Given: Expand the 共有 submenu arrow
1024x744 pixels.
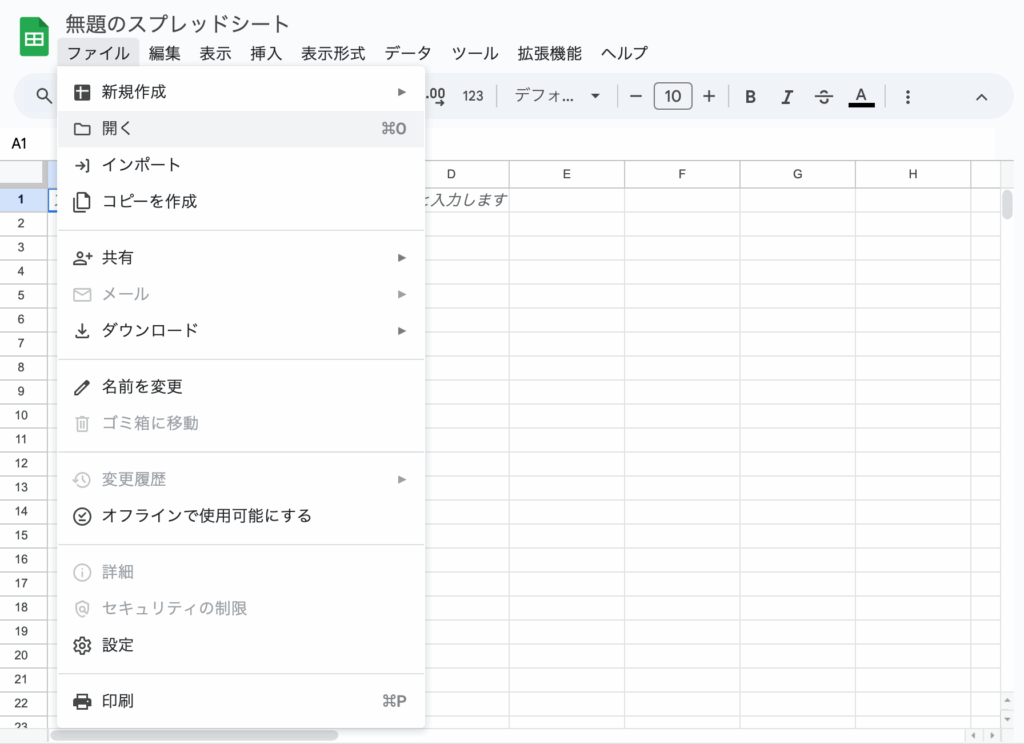Looking at the screenshot, I should (401, 257).
